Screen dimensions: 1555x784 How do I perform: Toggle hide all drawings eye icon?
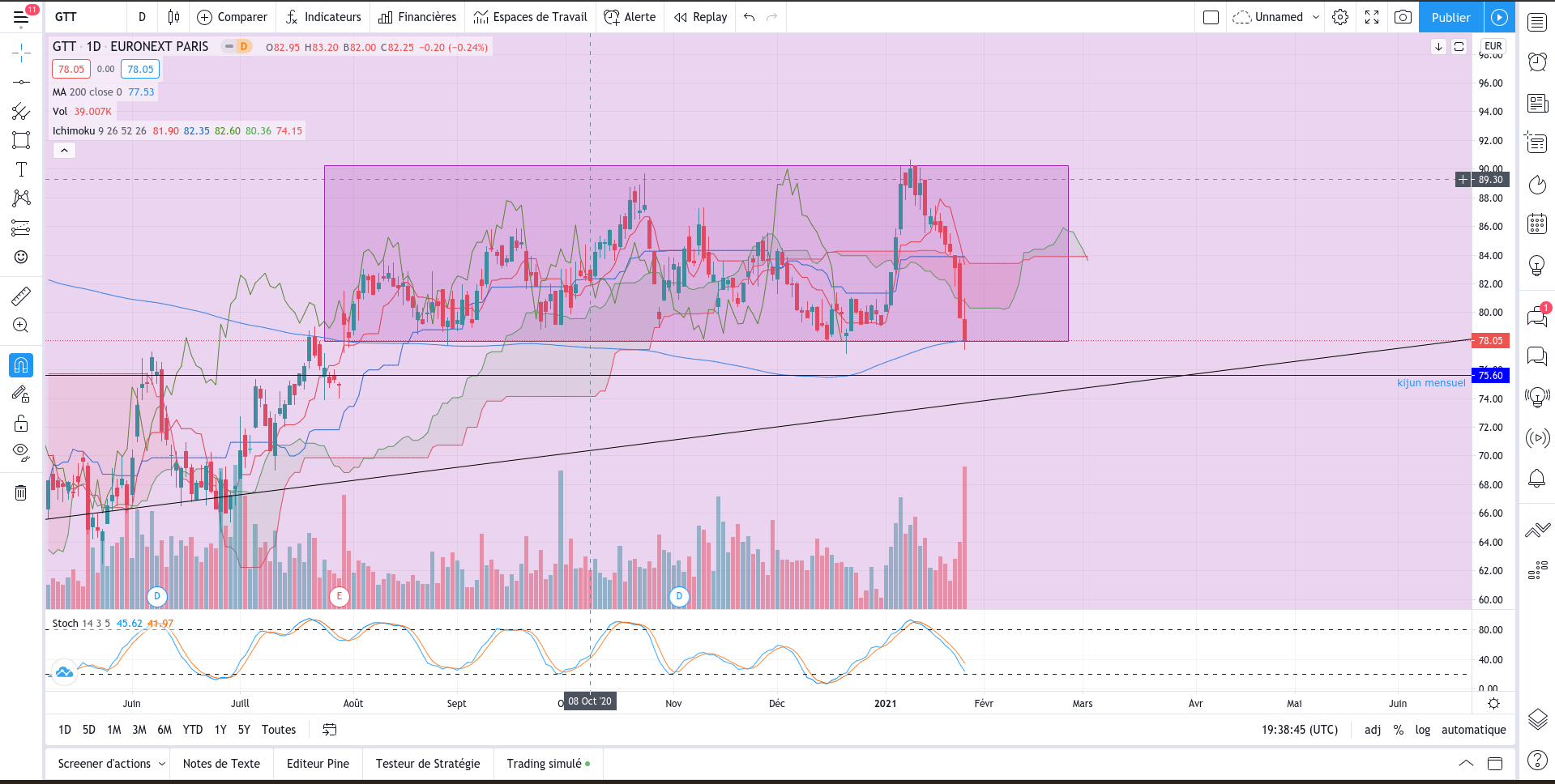click(21, 452)
